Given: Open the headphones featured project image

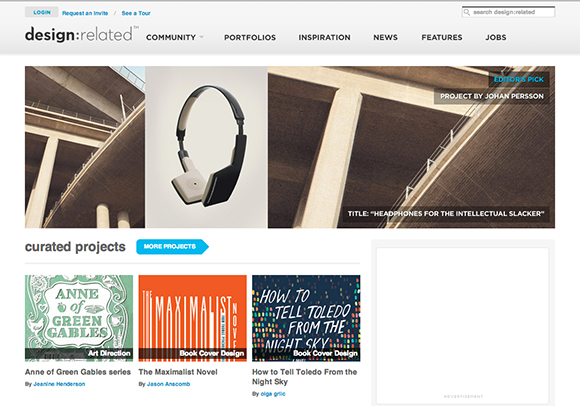Looking at the screenshot, I should [x=206, y=147].
